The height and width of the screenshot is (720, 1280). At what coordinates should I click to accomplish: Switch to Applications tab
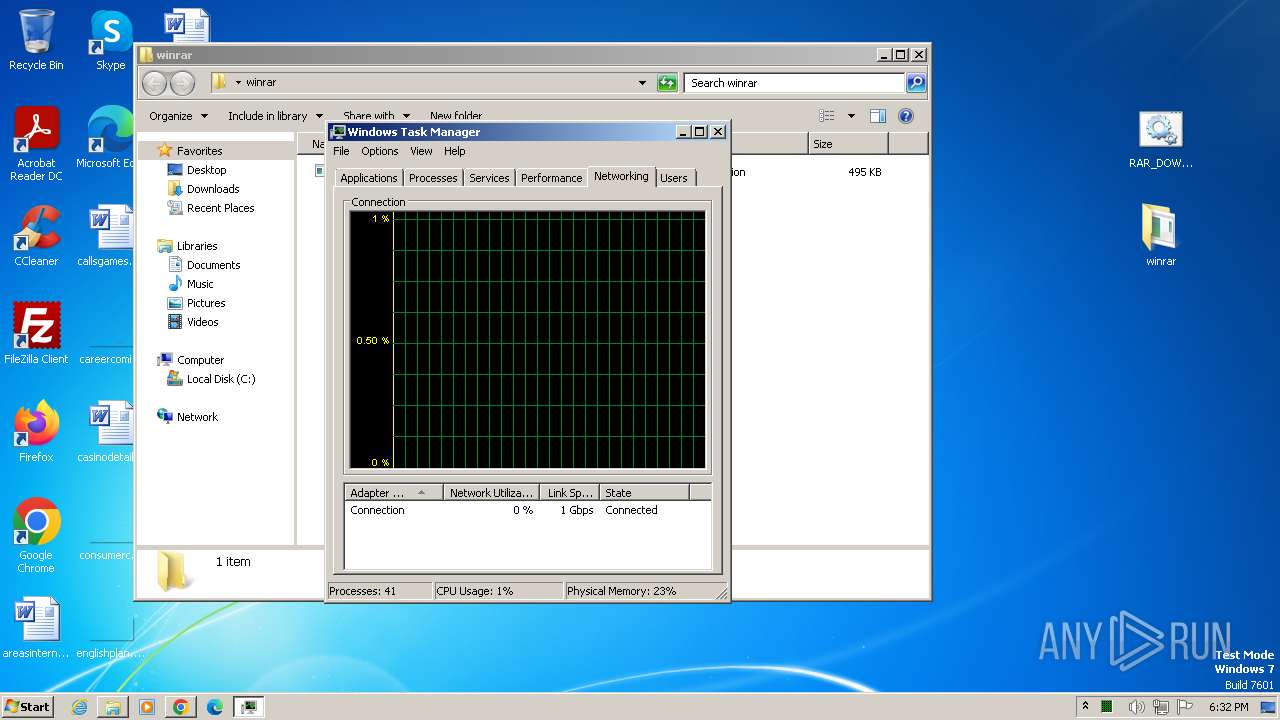[x=369, y=178]
